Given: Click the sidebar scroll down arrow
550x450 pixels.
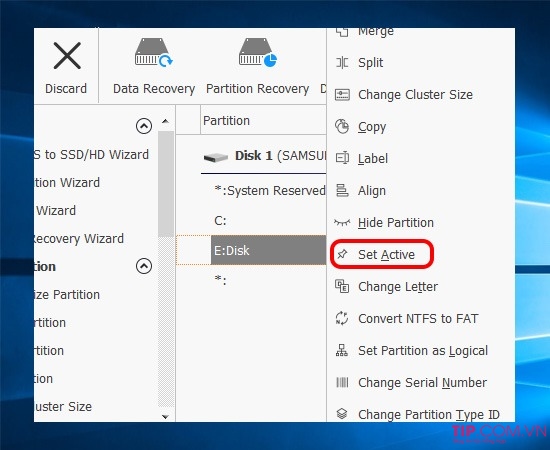Looking at the screenshot, I should point(166,417).
